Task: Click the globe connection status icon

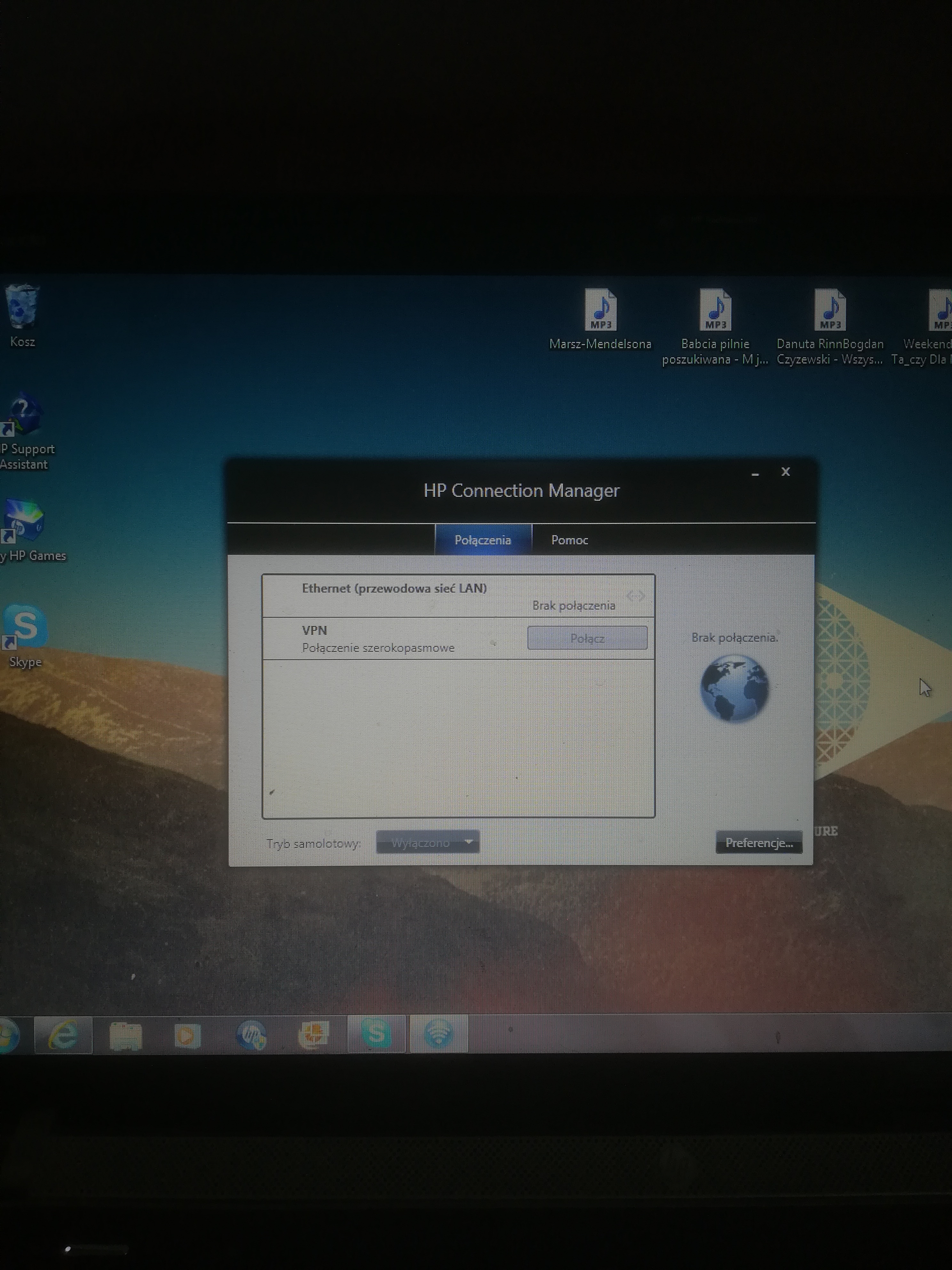Action: [734, 688]
